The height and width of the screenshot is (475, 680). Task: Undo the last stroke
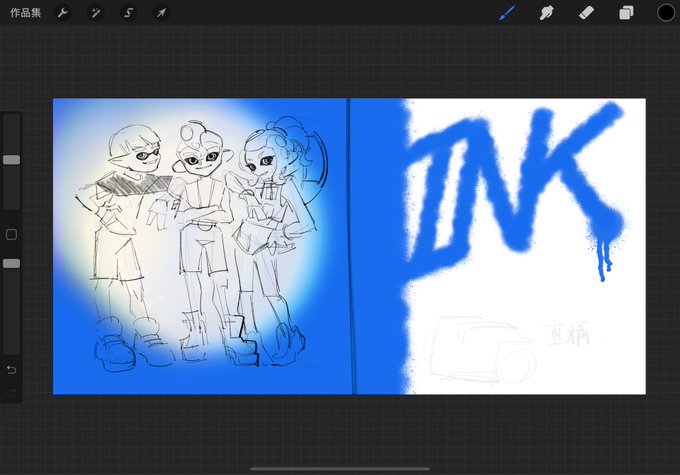(x=12, y=370)
